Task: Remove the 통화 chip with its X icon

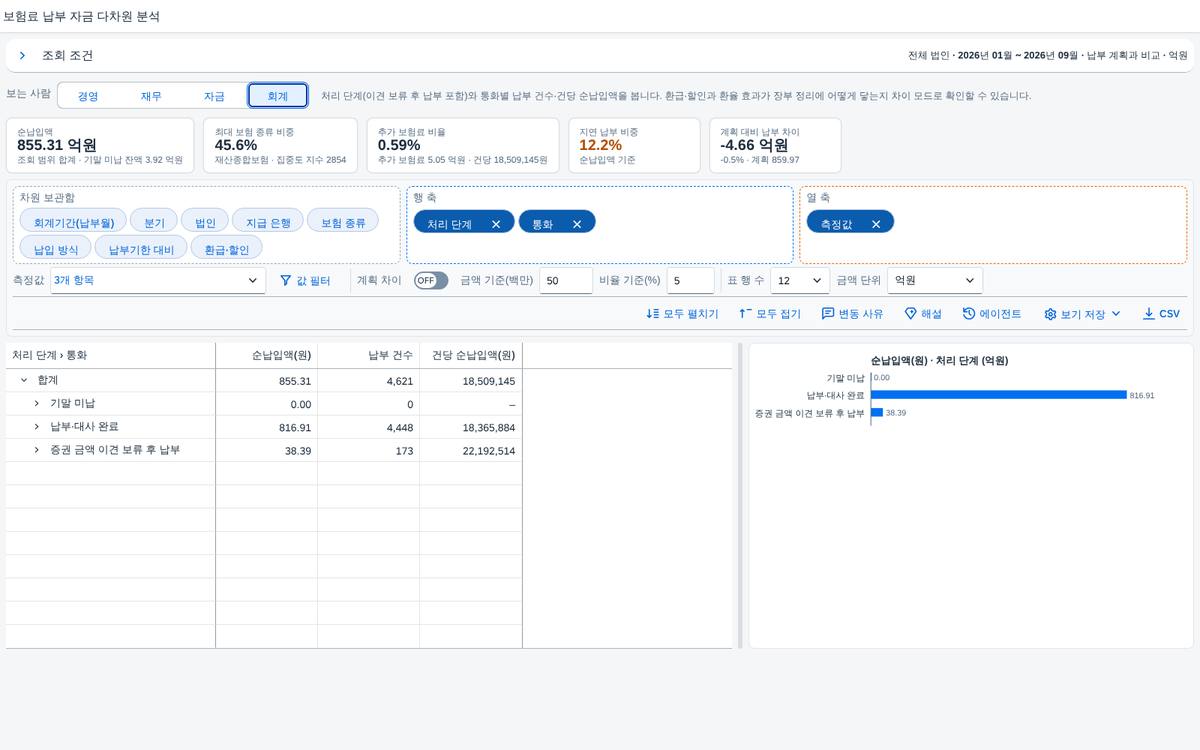Action: tap(577, 224)
